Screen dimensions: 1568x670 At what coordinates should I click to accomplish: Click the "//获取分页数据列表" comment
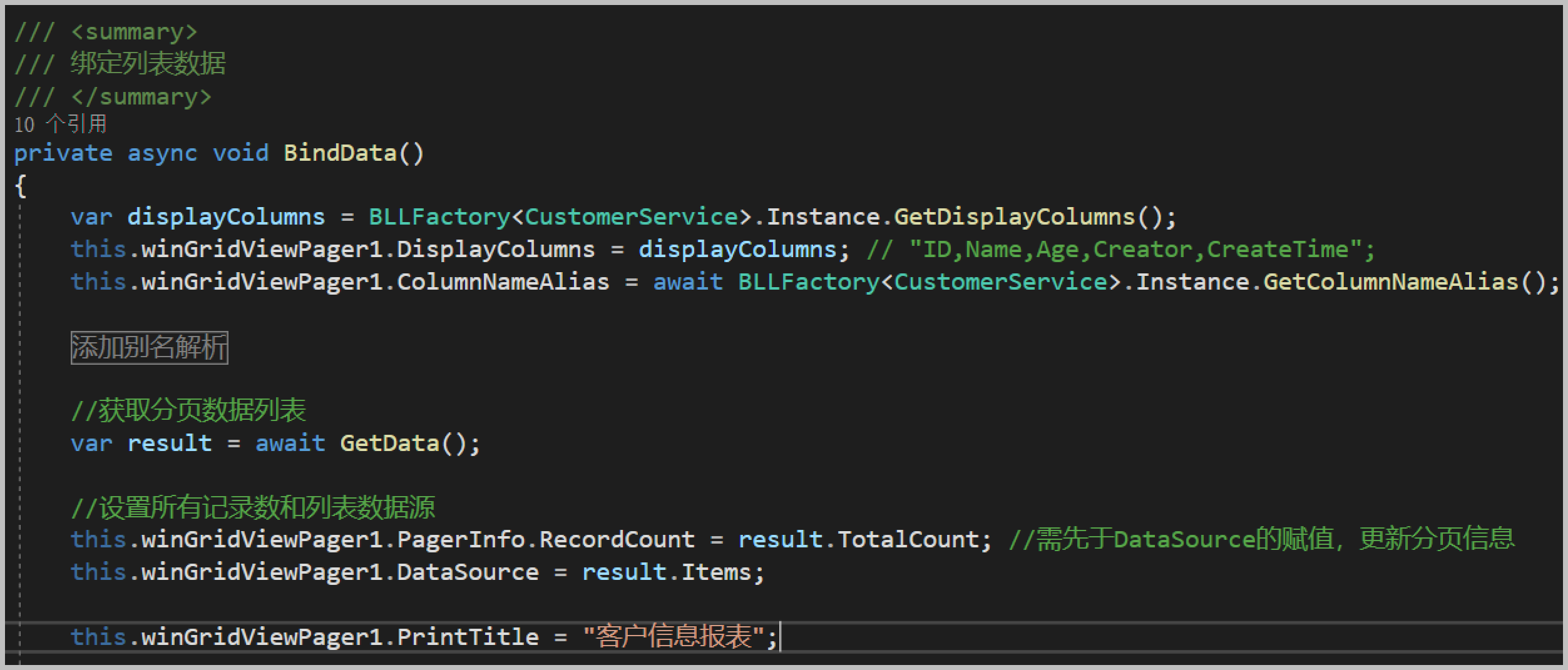[188, 411]
